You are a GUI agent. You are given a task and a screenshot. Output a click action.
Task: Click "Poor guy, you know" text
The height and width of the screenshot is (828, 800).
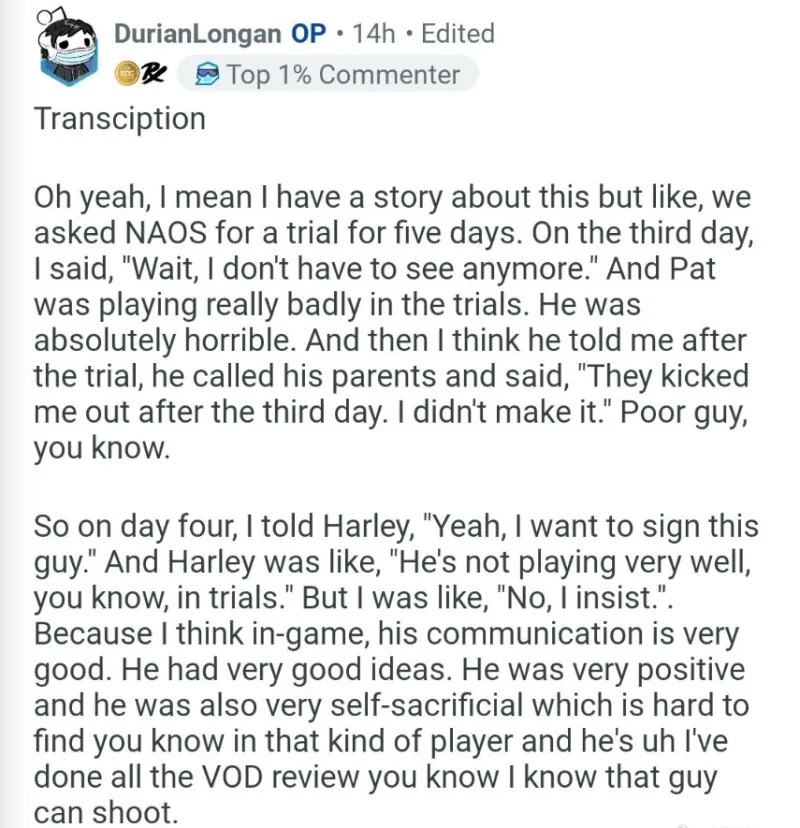click(391, 430)
